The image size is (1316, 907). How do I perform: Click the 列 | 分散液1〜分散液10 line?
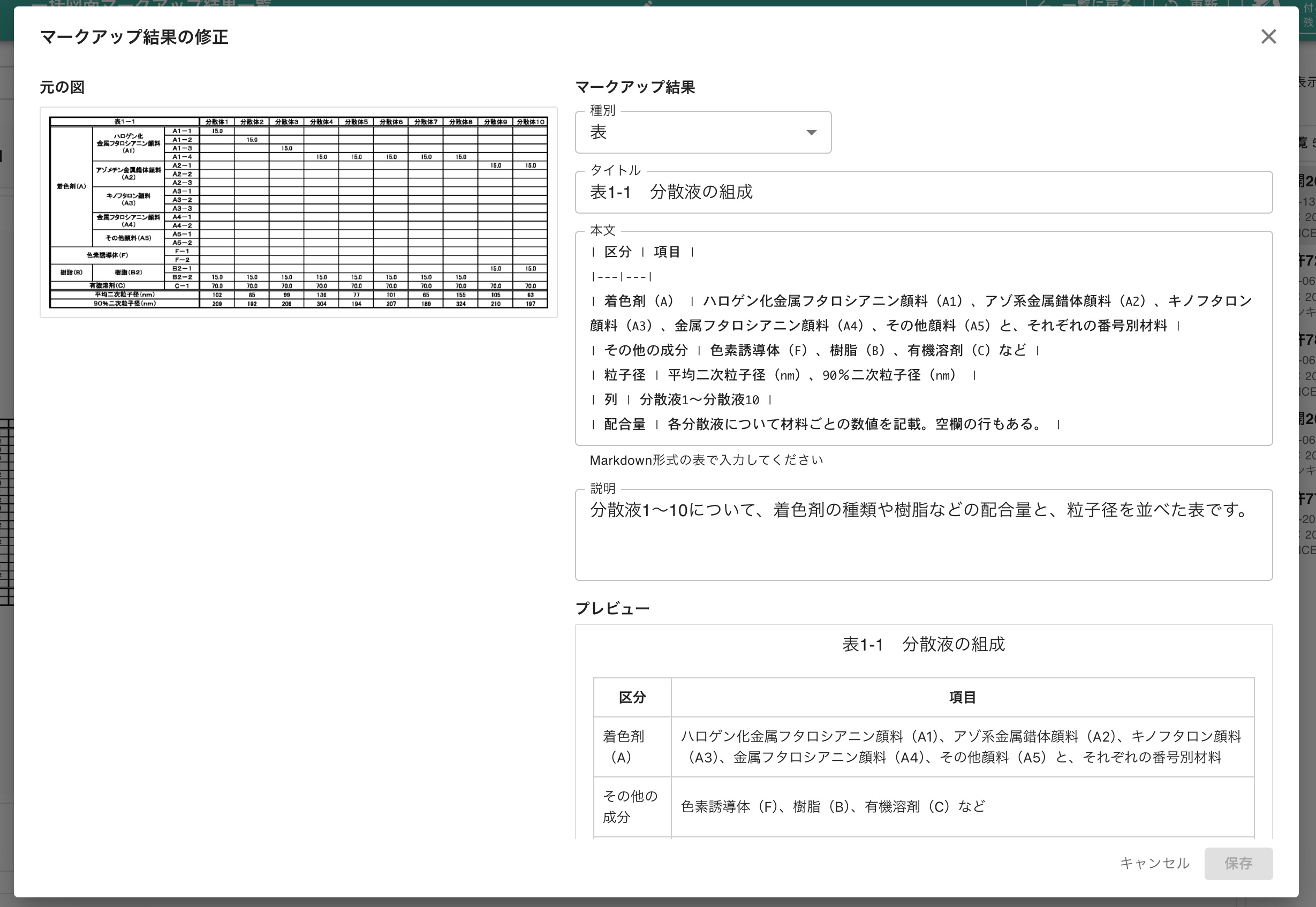(x=682, y=400)
